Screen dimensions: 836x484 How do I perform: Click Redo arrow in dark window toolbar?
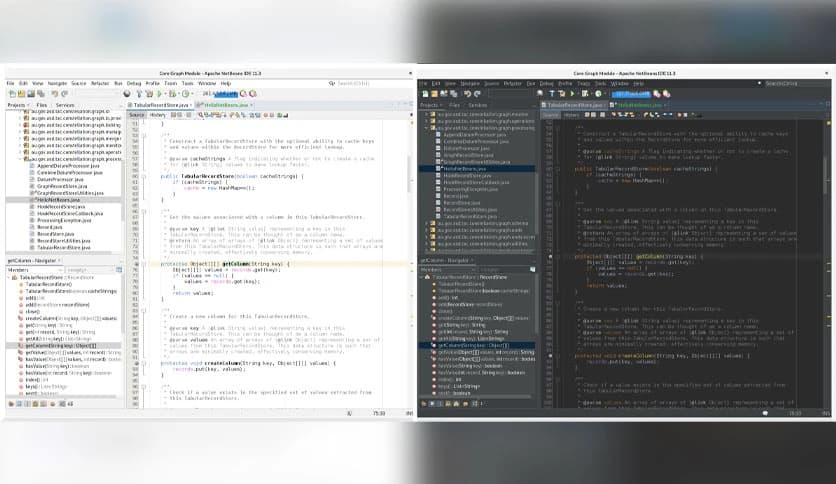(x=477, y=94)
